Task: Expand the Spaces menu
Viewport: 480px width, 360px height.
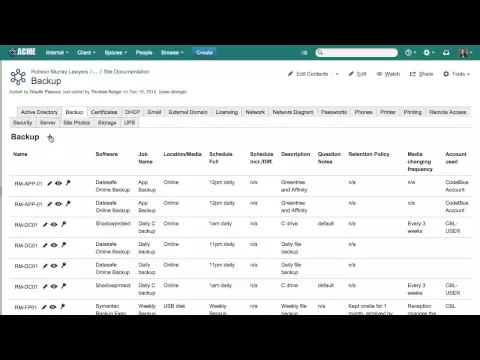Action: 116,53
